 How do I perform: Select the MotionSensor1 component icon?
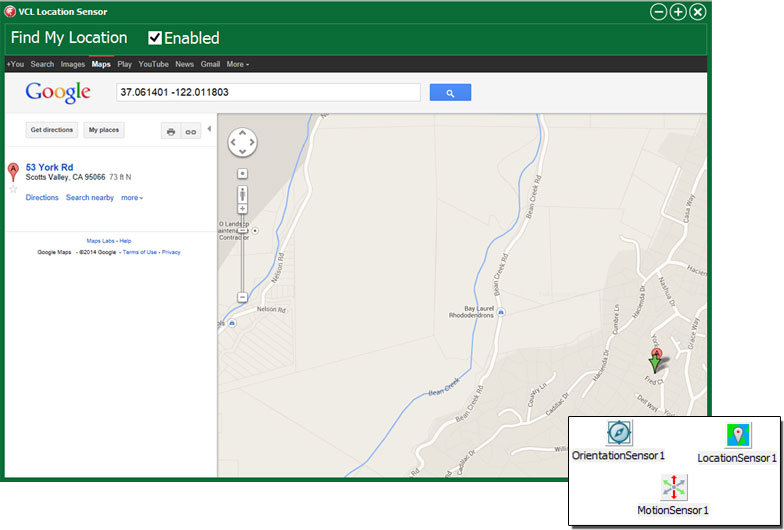pos(674,488)
